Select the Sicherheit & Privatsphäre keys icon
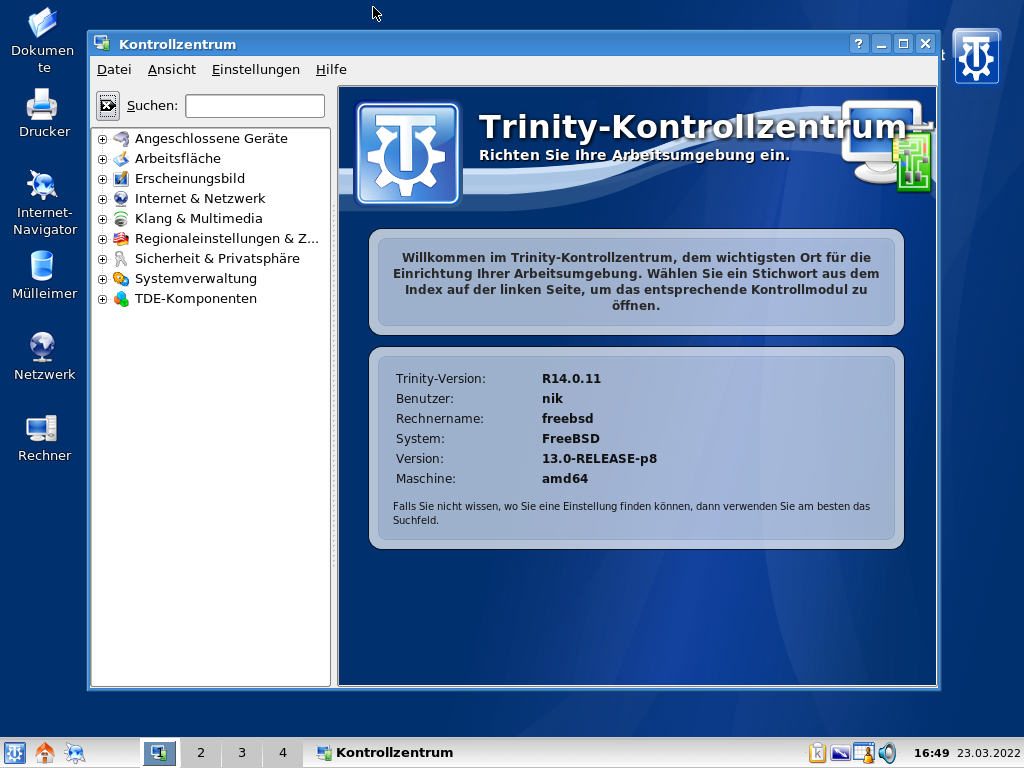The width and height of the screenshot is (1024, 768). pyautogui.click(x=121, y=259)
